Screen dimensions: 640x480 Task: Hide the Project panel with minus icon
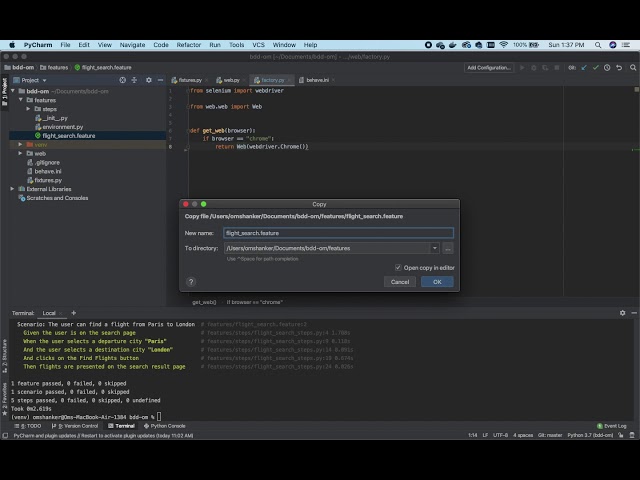160,80
